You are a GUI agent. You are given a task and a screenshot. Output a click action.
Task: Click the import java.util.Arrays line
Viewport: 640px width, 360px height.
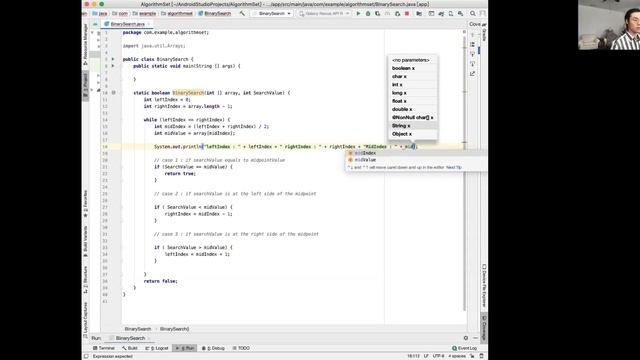click(154, 46)
